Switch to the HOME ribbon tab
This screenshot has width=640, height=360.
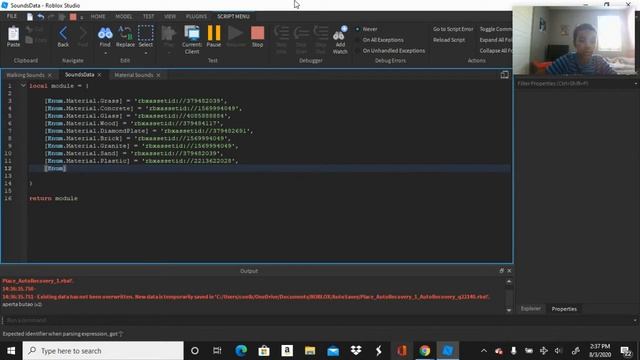pyautogui.click(x=98, y=16)
